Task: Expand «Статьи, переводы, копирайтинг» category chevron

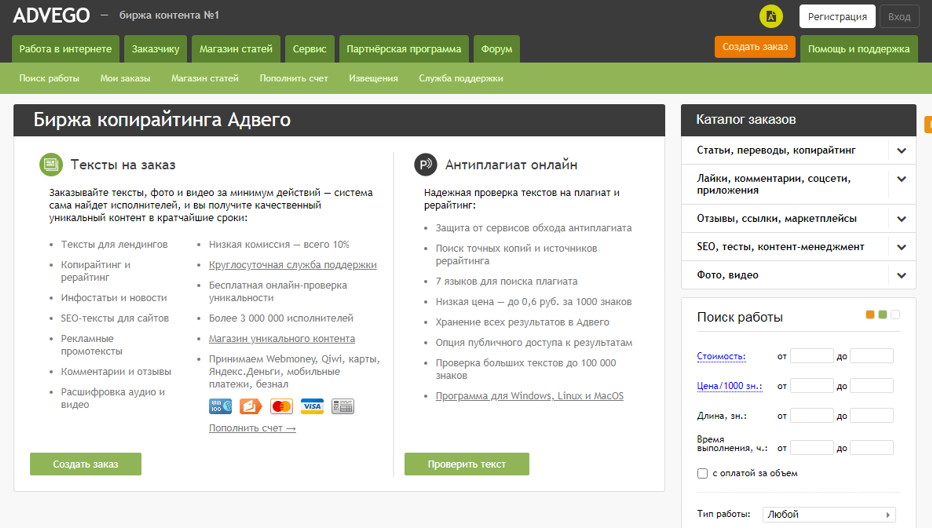Action: 902,150
